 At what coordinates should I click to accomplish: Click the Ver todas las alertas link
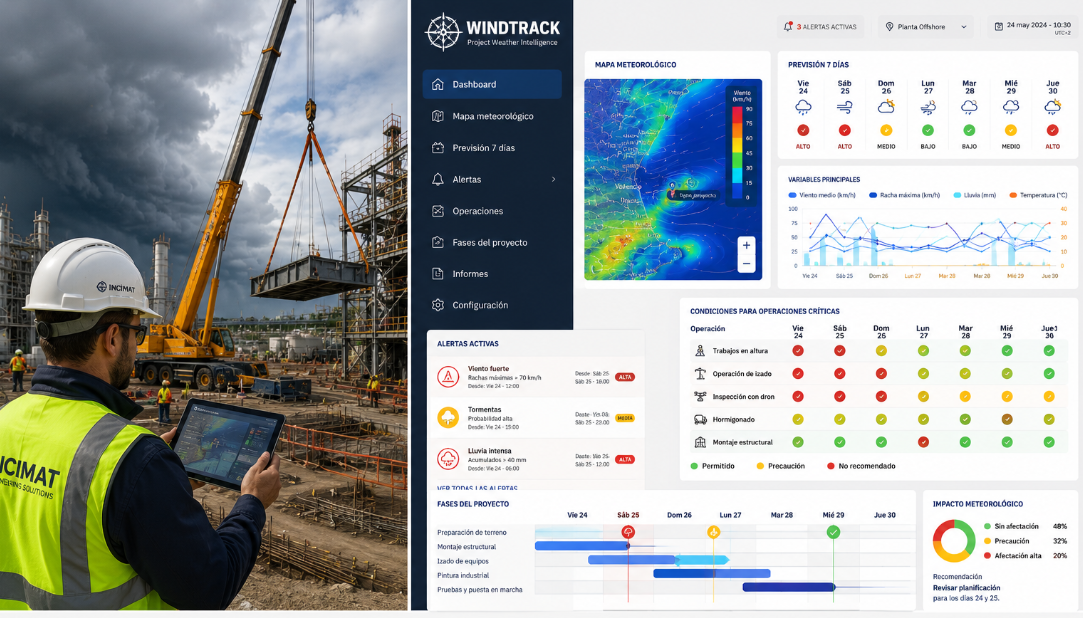(477, 487)
